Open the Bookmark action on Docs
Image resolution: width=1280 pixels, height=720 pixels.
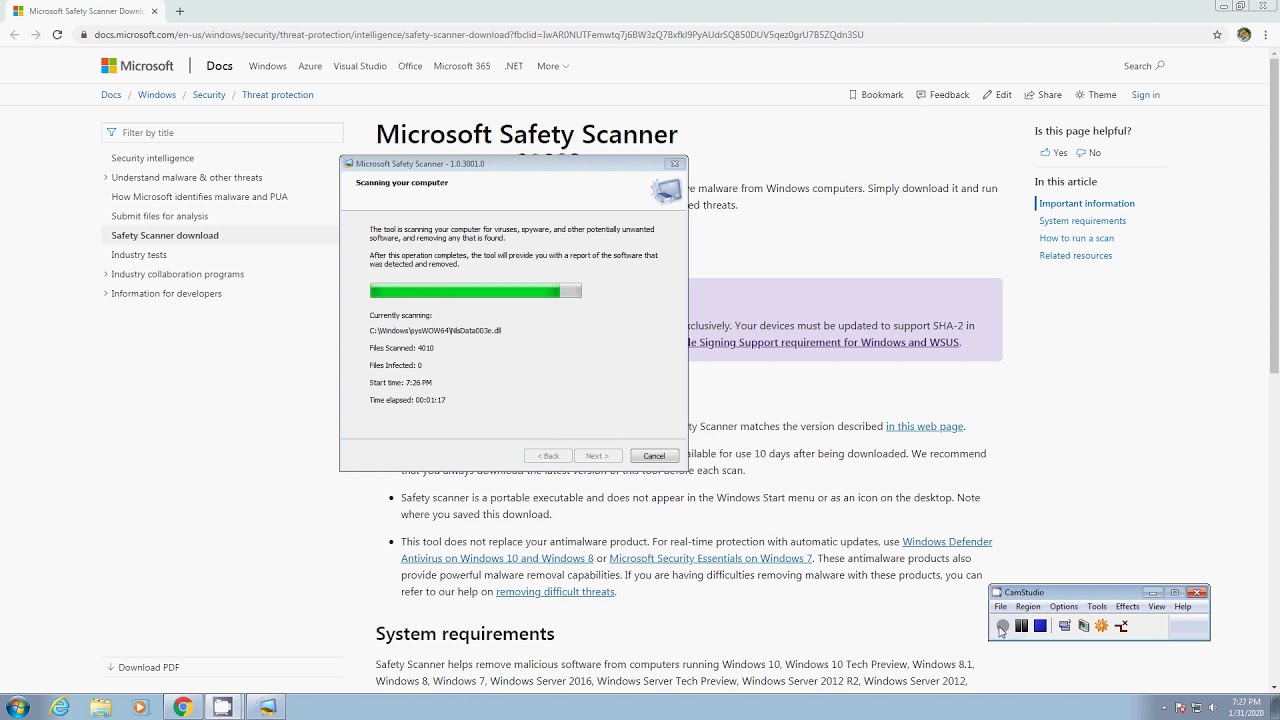[x=876, y=95]
